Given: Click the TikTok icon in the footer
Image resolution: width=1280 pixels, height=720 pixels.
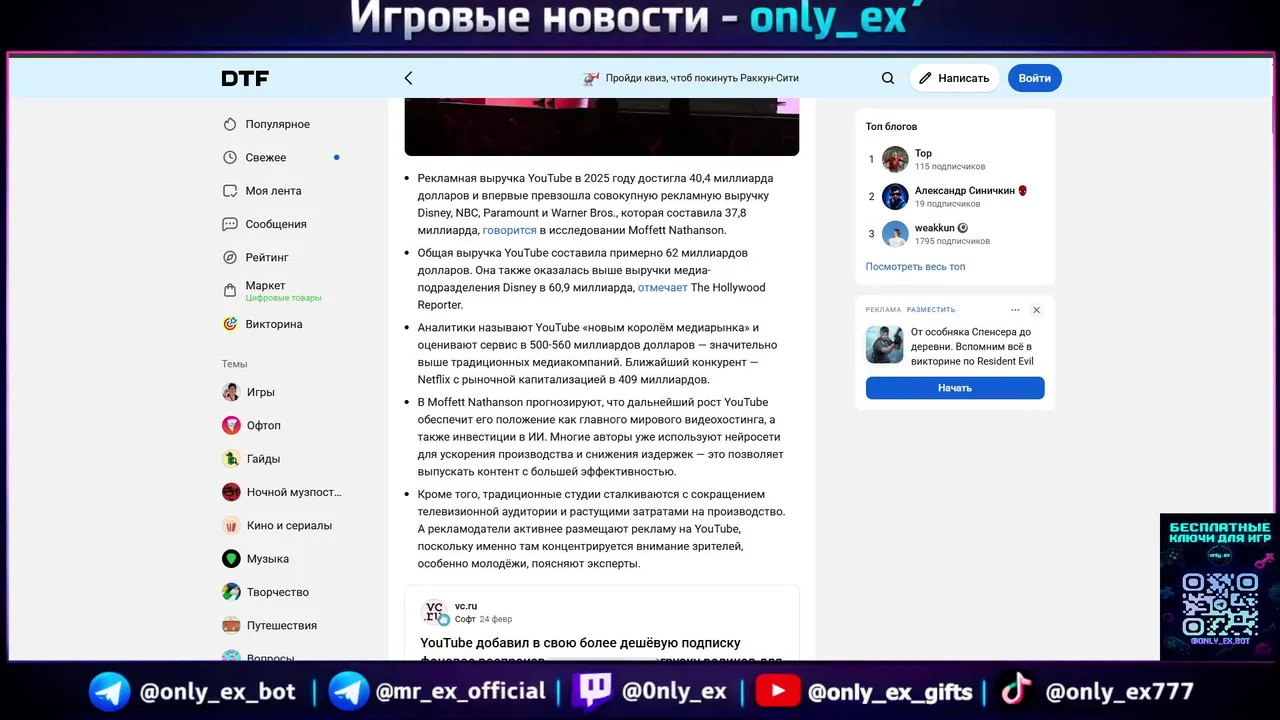Looking at the screenshot, I should (x=1017, y=691).
